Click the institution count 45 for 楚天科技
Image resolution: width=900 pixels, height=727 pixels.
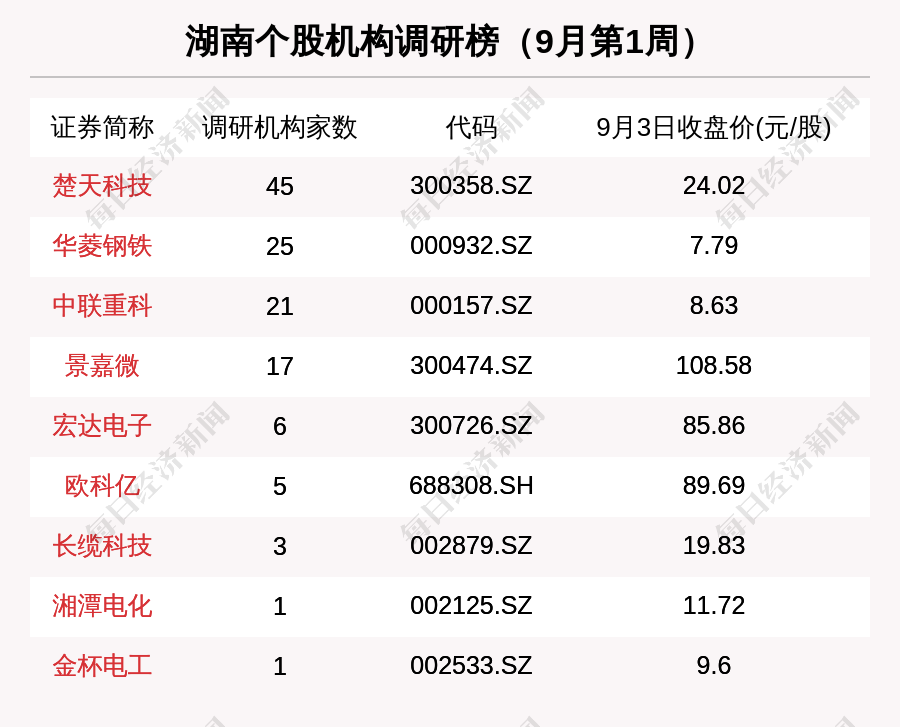click(280, 186)
